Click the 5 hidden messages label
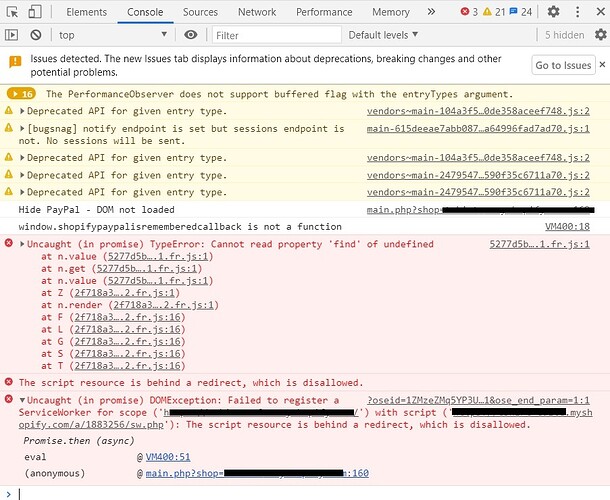This screenshot has width=610, height=500. point(564,35)
